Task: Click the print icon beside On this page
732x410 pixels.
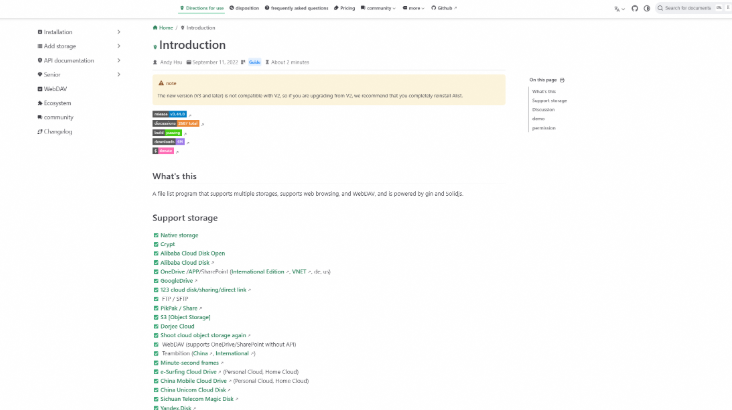Action: (562, 80)
